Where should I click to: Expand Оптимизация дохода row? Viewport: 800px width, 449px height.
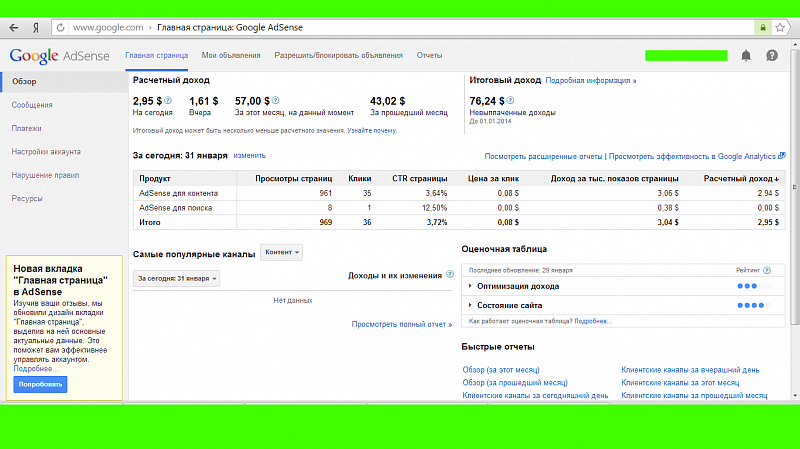coord(470,286)
